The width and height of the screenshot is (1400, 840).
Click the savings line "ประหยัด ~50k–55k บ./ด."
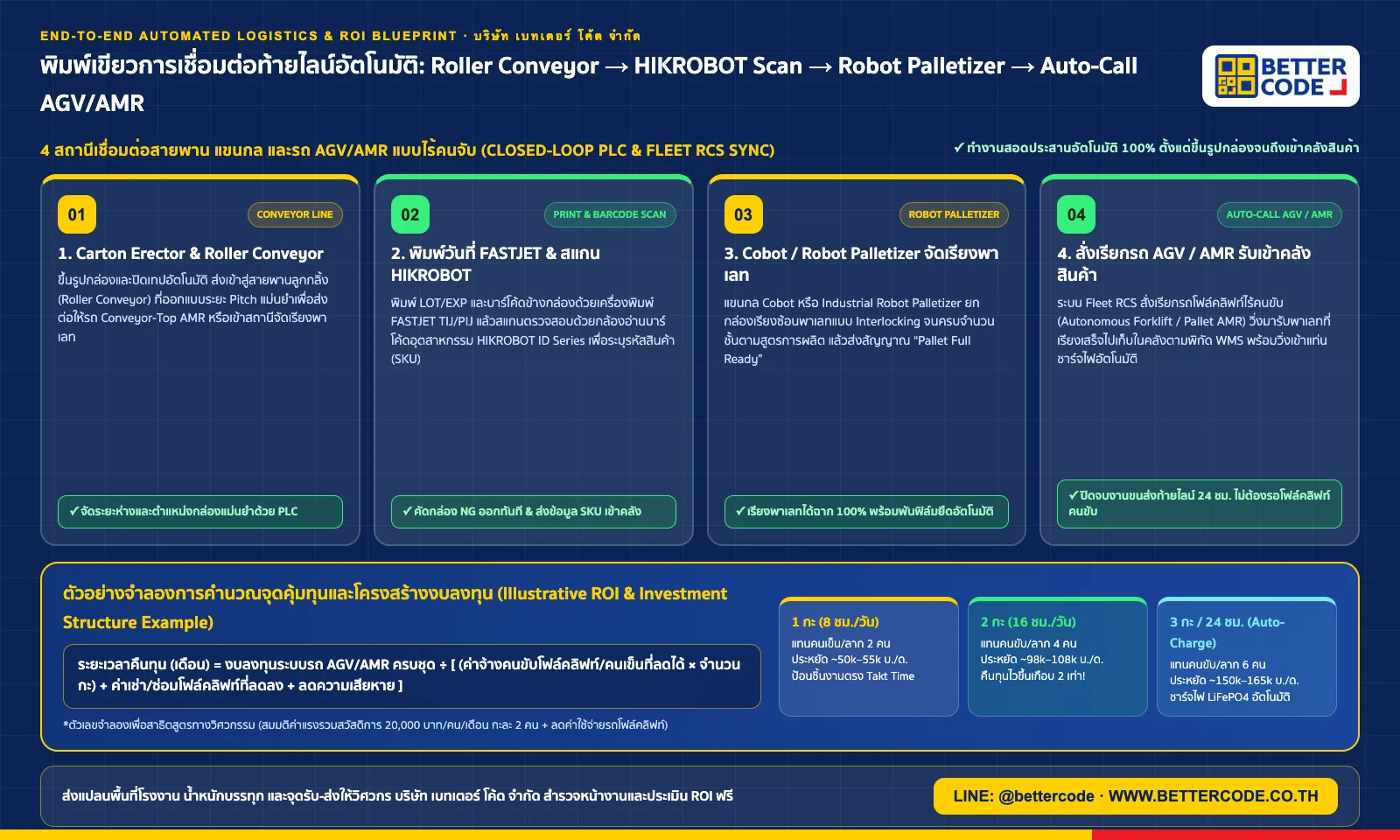tap(850, 660)
